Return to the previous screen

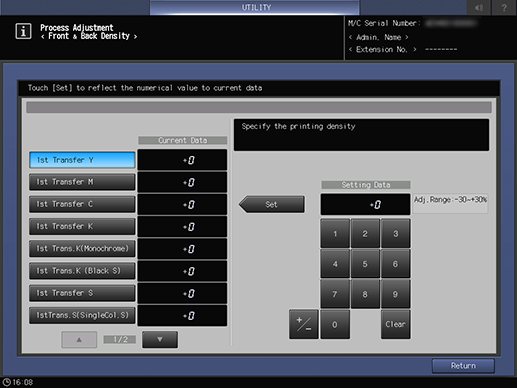click(x=463, y=366)
